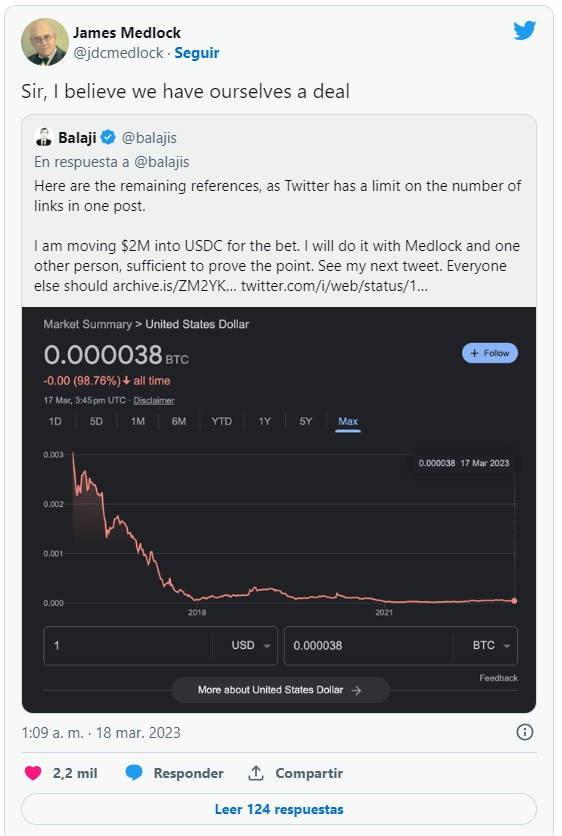The image size is (562, 836).
Task: Click the chart's final data point marker
Action: click(514, 601)
